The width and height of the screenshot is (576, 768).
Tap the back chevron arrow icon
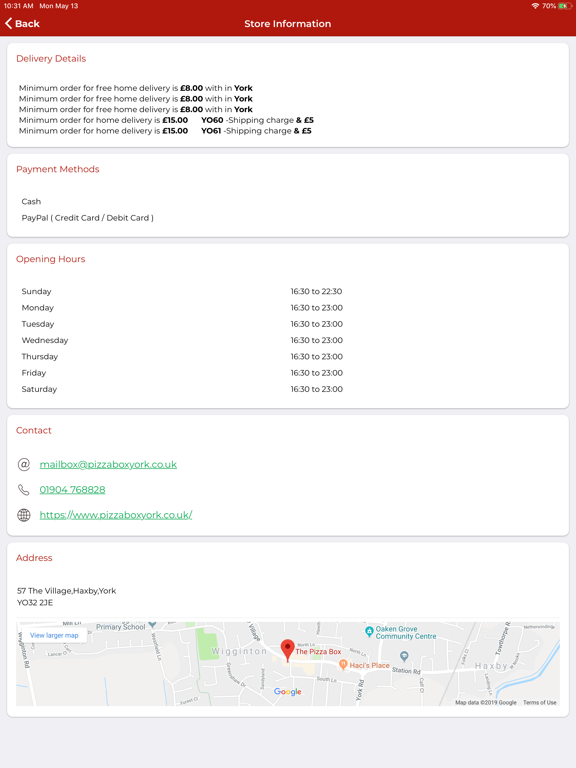coord(8,24)
